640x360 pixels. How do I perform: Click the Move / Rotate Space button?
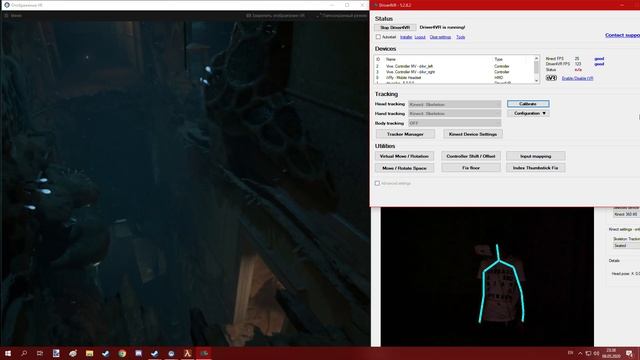tap(404, 168)
